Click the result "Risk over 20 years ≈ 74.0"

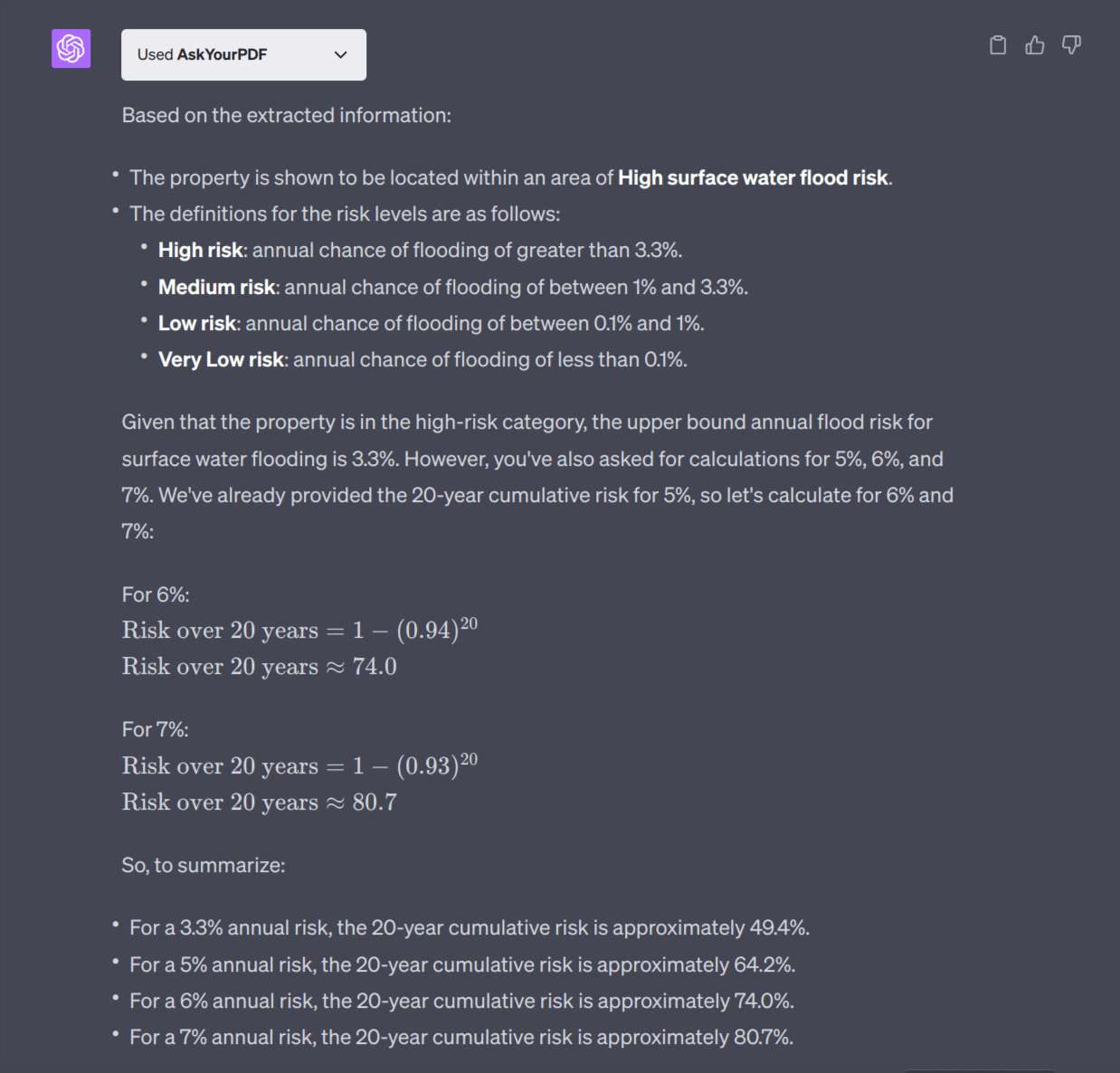pyautogui.click(x=260, y=667)
